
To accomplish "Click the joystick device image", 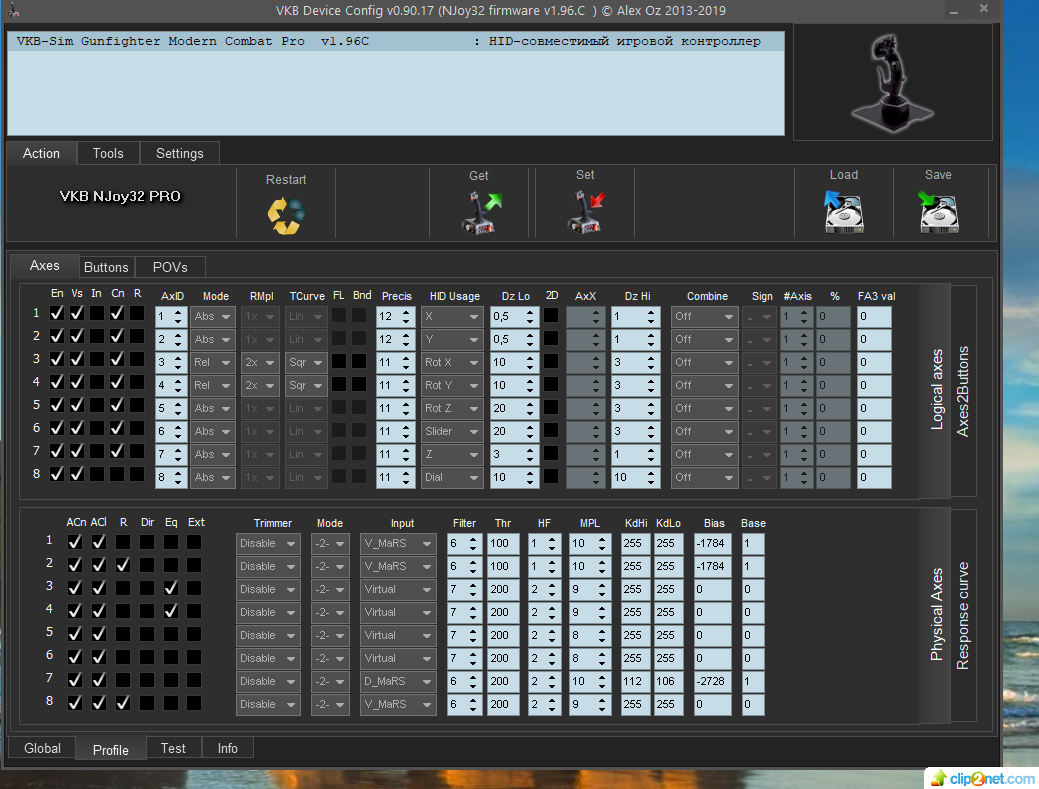I will point(891,82).
